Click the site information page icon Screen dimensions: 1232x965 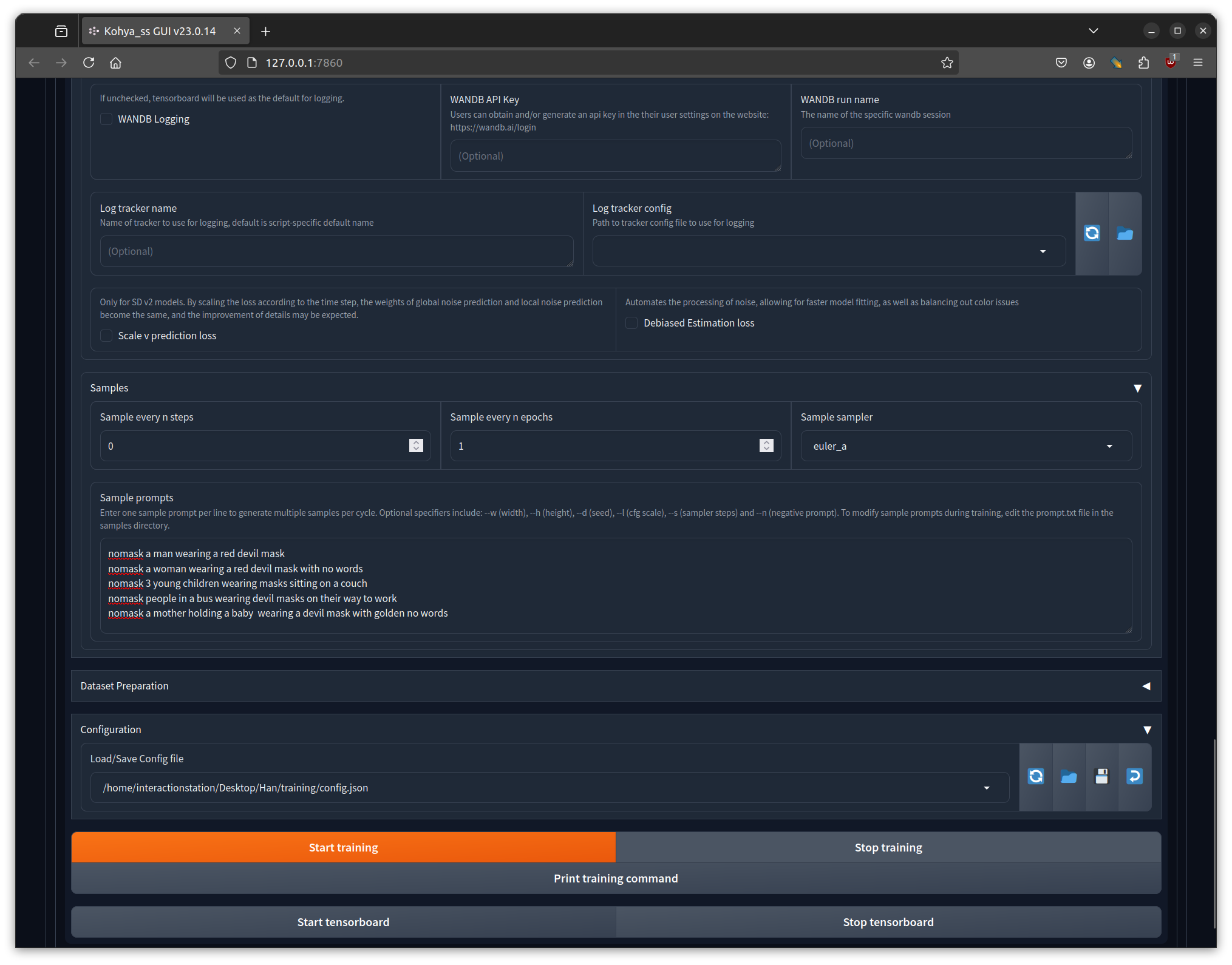point(252,63)
